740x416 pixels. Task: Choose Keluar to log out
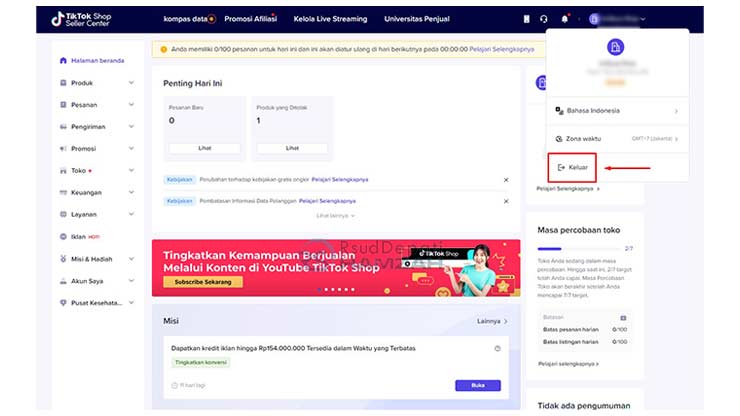coord(572,167)
